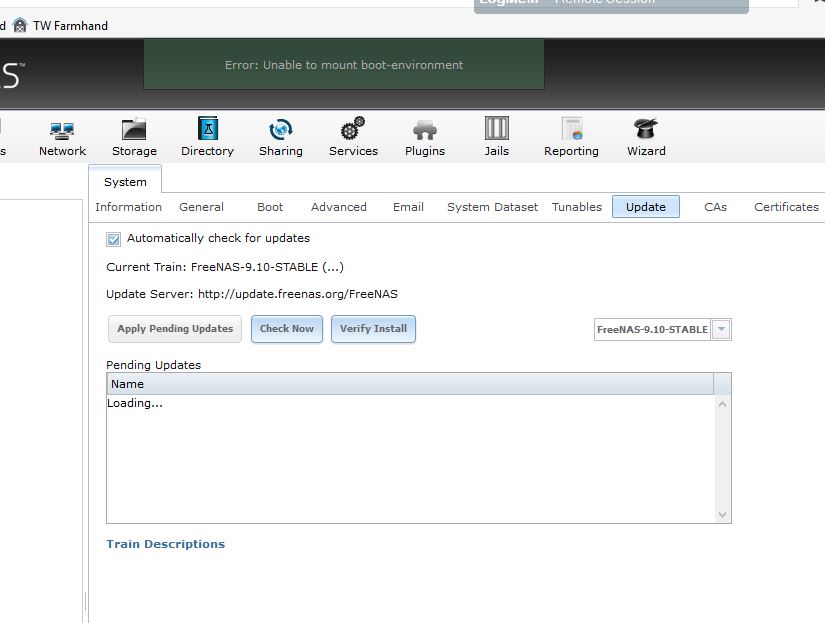The image size is (825, 623).
Task: Switch to the Tunables tab
Action: click(577, 207)
